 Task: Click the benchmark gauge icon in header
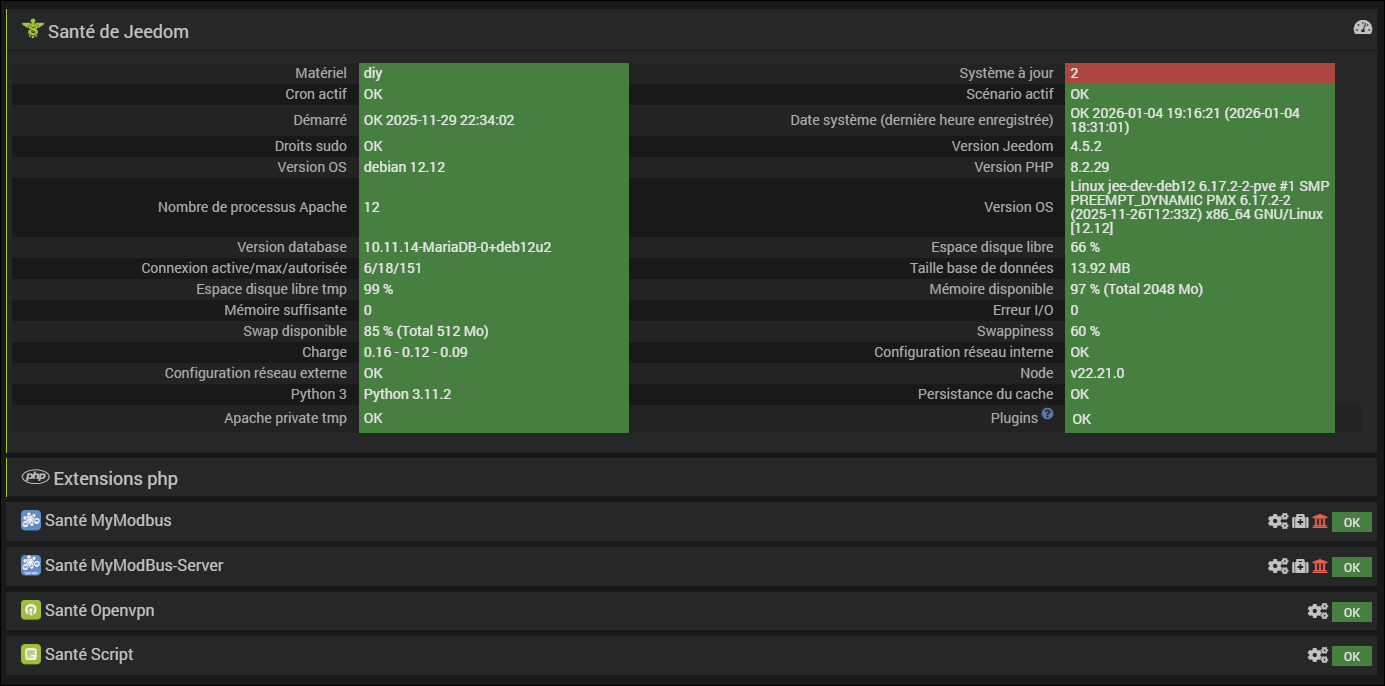1363,28
